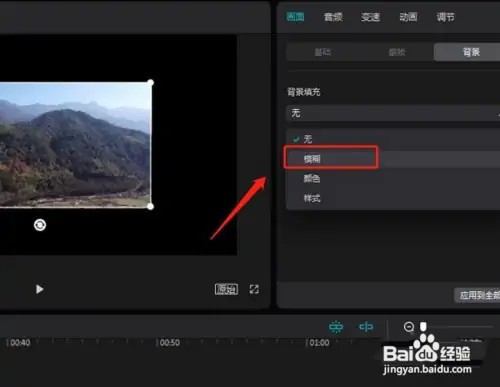Choose 颜色 background fill option
Viewport: 500px width, 387px height.
(393, 178)
